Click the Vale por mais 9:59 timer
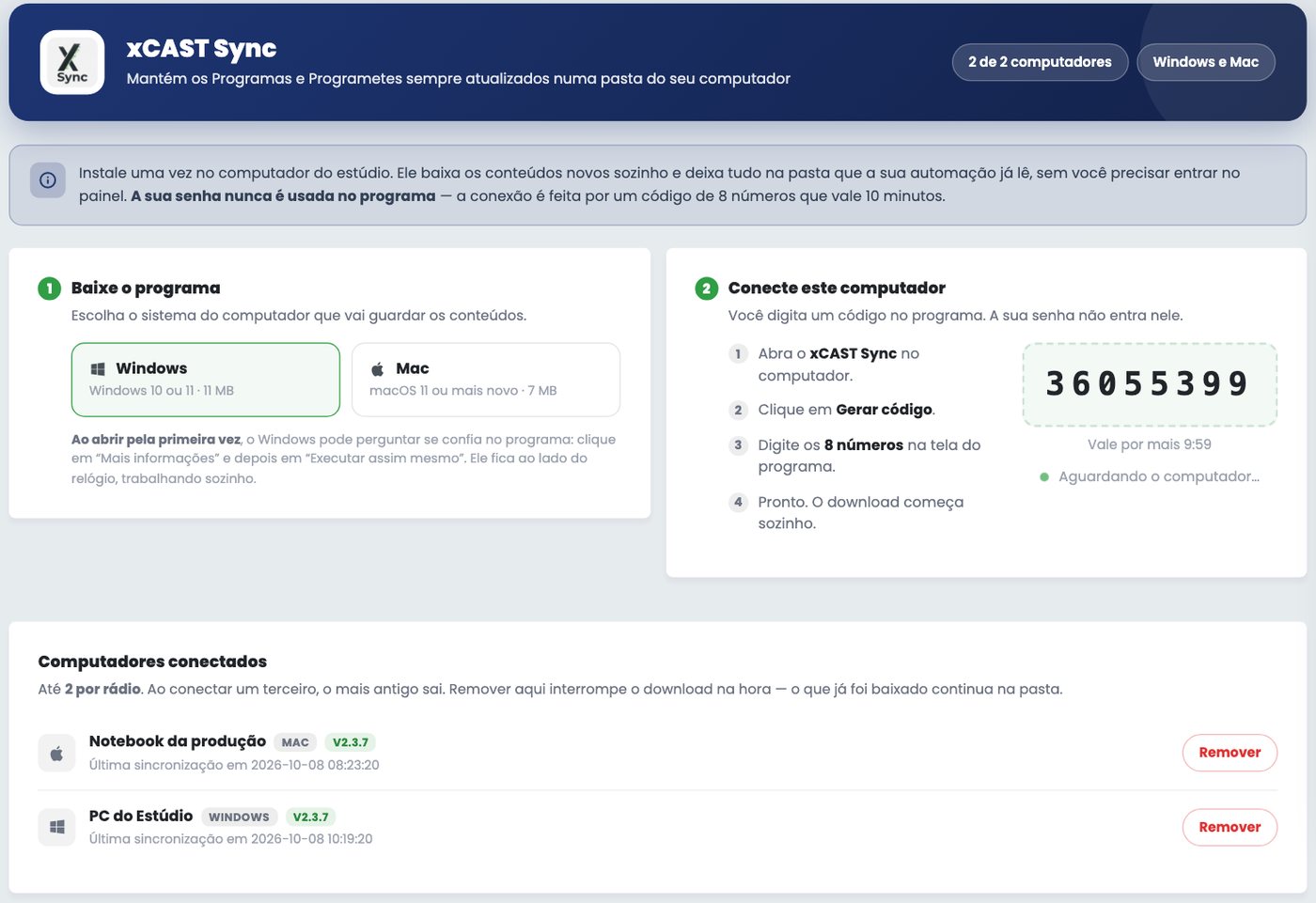Screen dimensions: 1316x903 coord(1149,444)
